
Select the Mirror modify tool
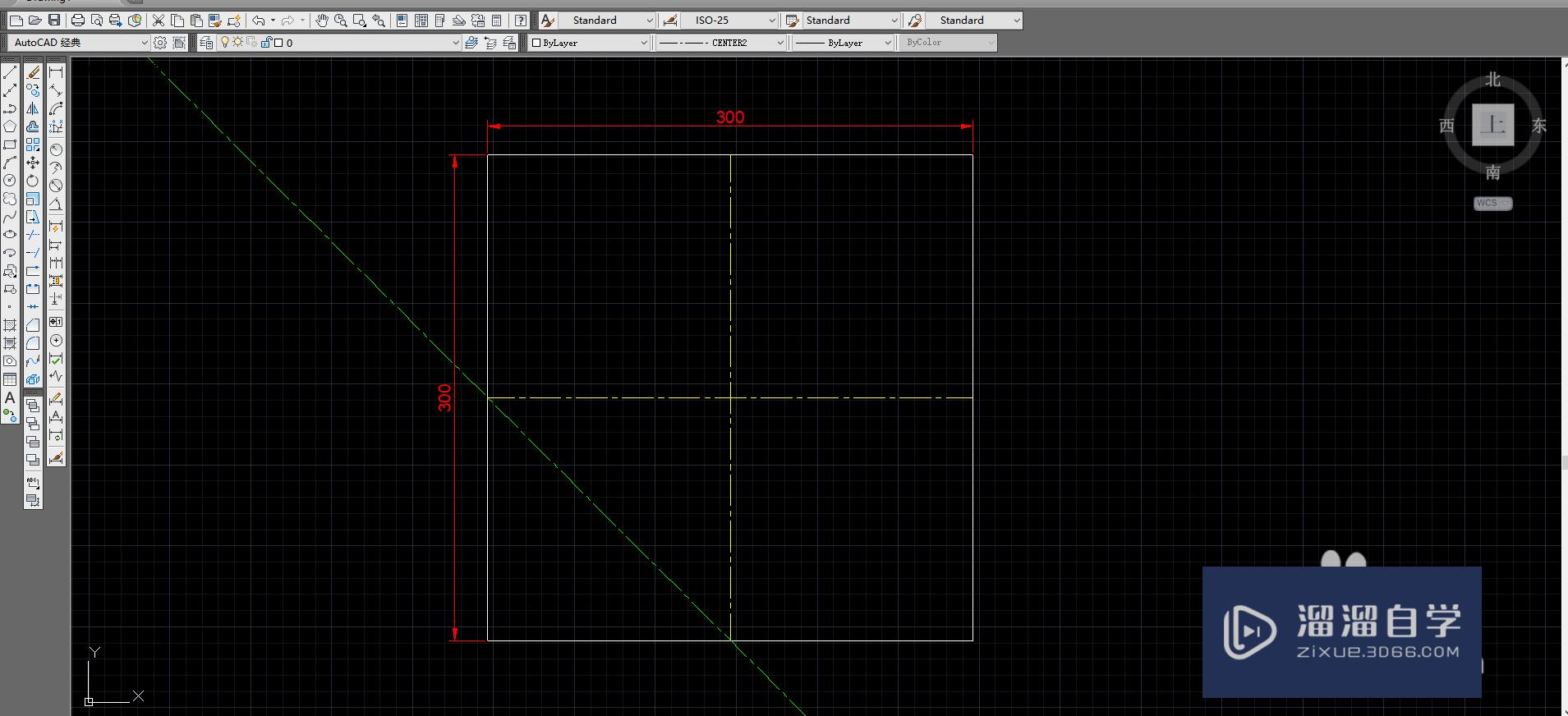point(33,108)
